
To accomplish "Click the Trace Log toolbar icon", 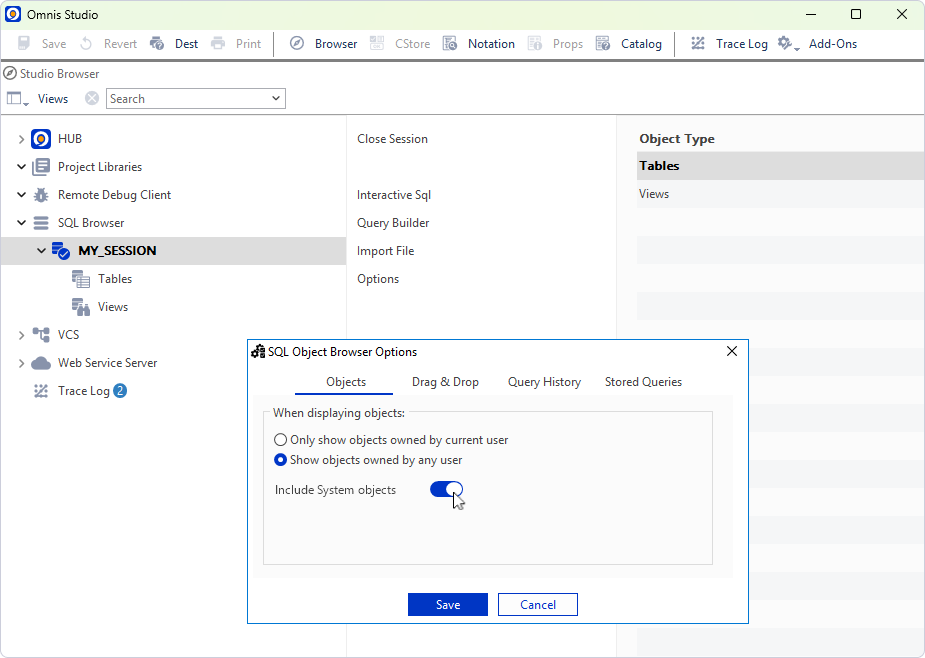I will (698, 44).
